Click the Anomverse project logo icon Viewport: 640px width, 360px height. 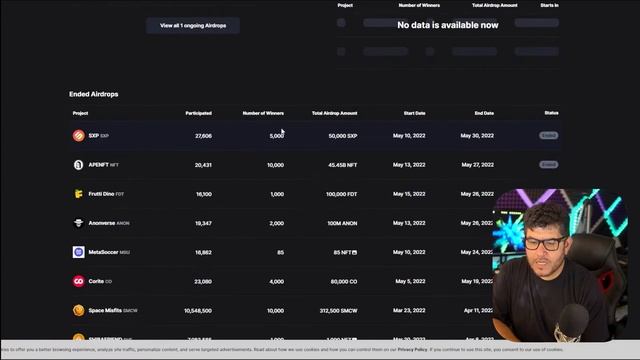coord(78,223)
